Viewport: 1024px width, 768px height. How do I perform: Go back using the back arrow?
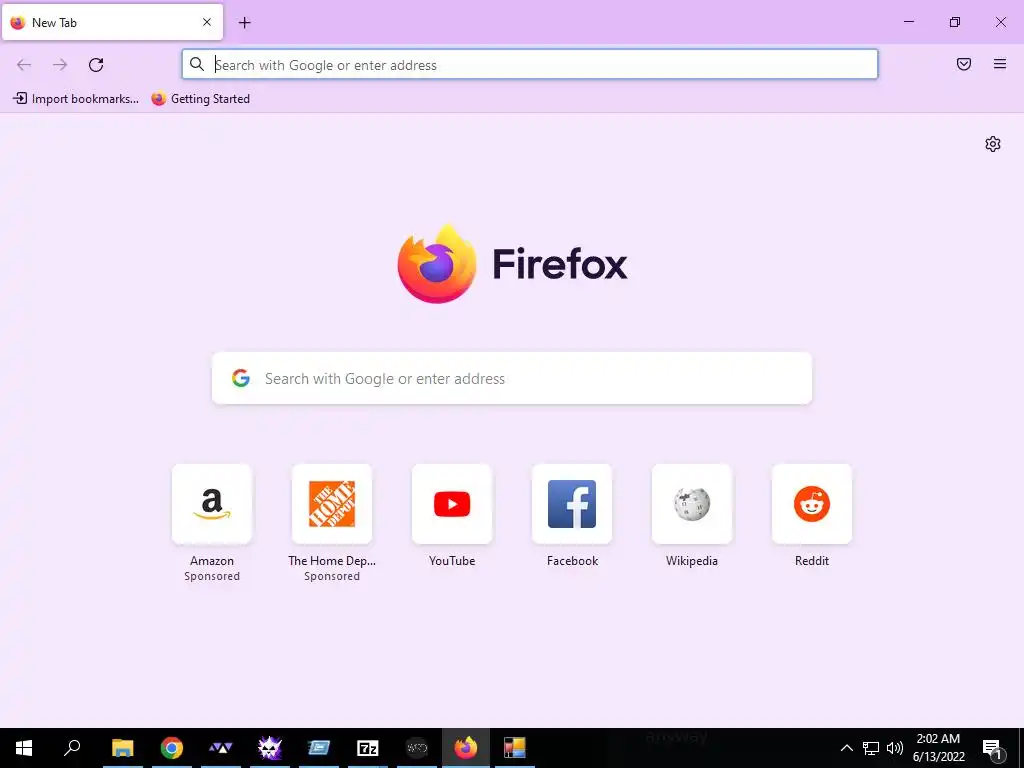(x=24, y=65)
